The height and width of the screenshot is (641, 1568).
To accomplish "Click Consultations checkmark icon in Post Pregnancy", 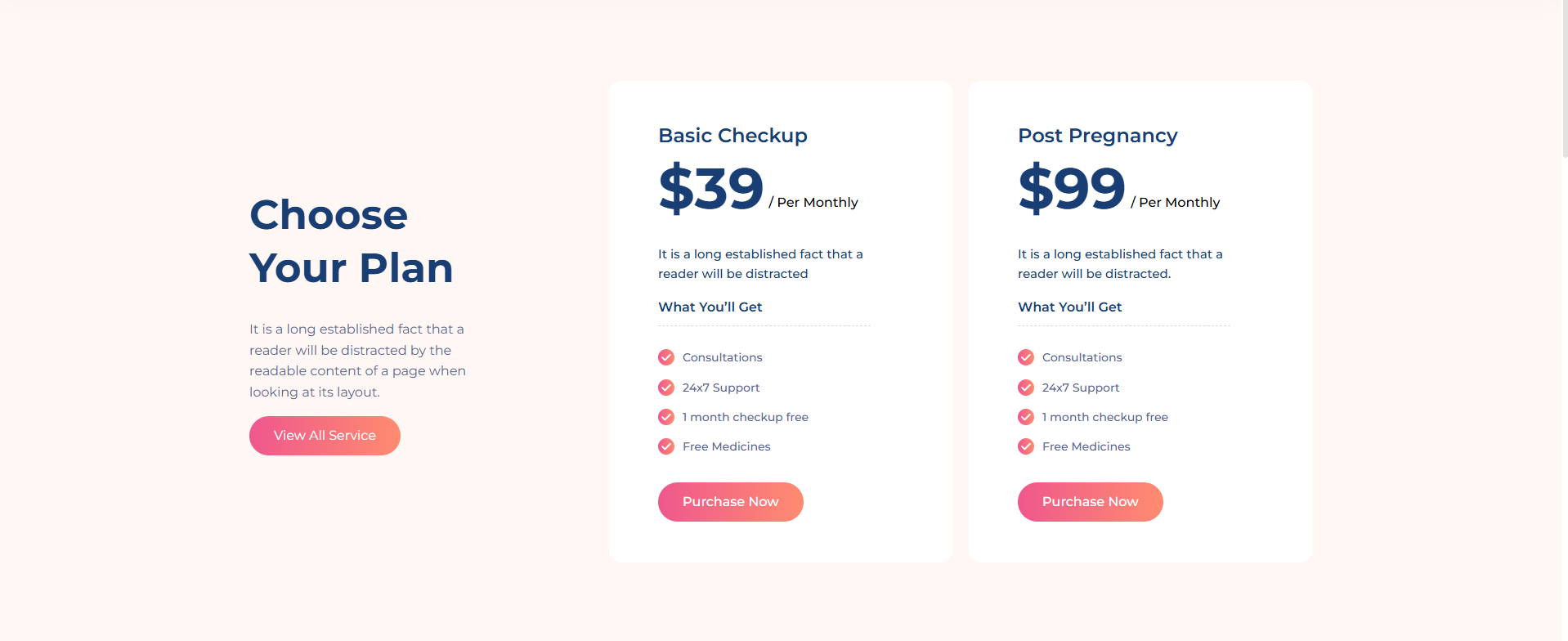I will 1026,357.
